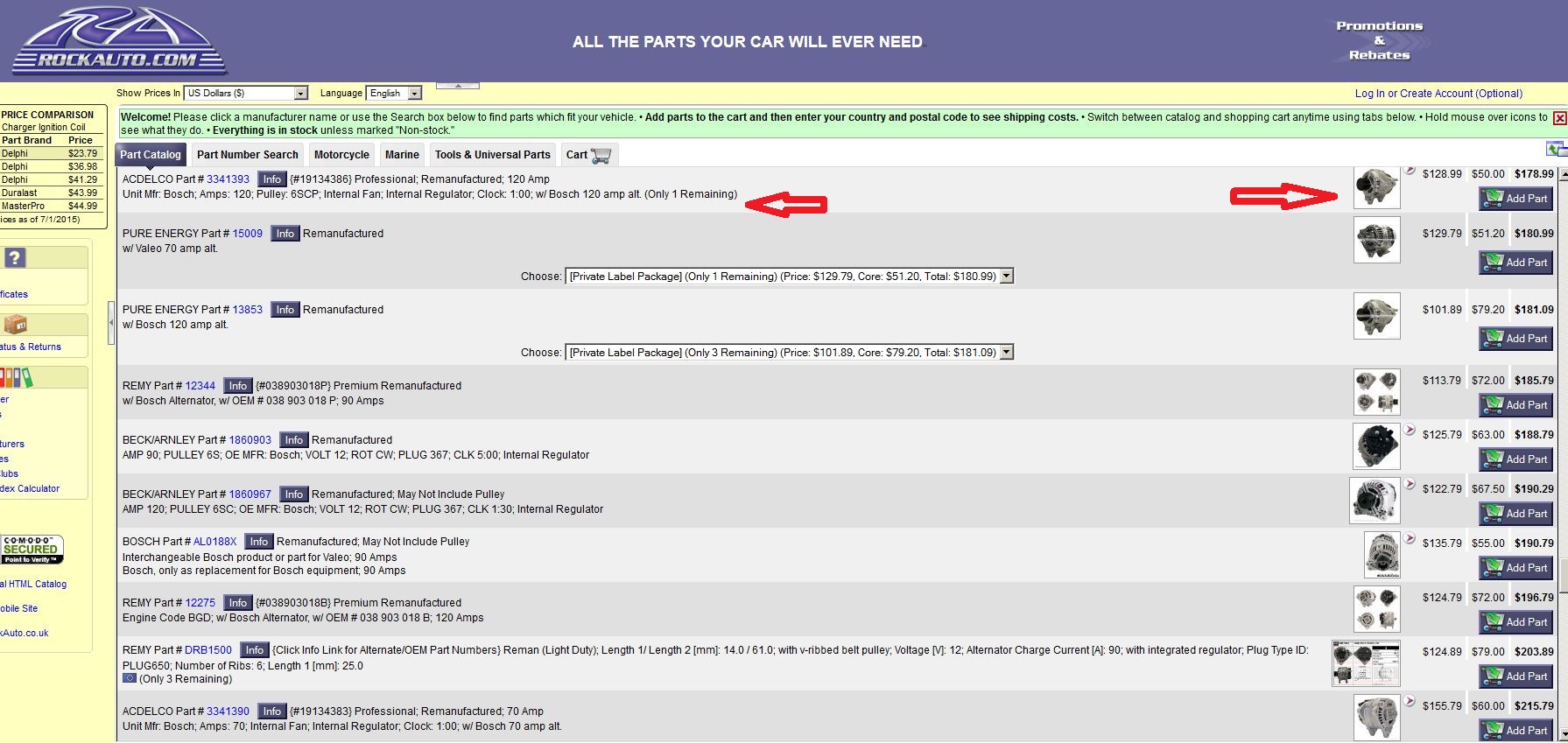The image size is (1568, 743).
Task: Add Remy 12344 ($185.79) to cart
Action: click(x=1517, y=404)
